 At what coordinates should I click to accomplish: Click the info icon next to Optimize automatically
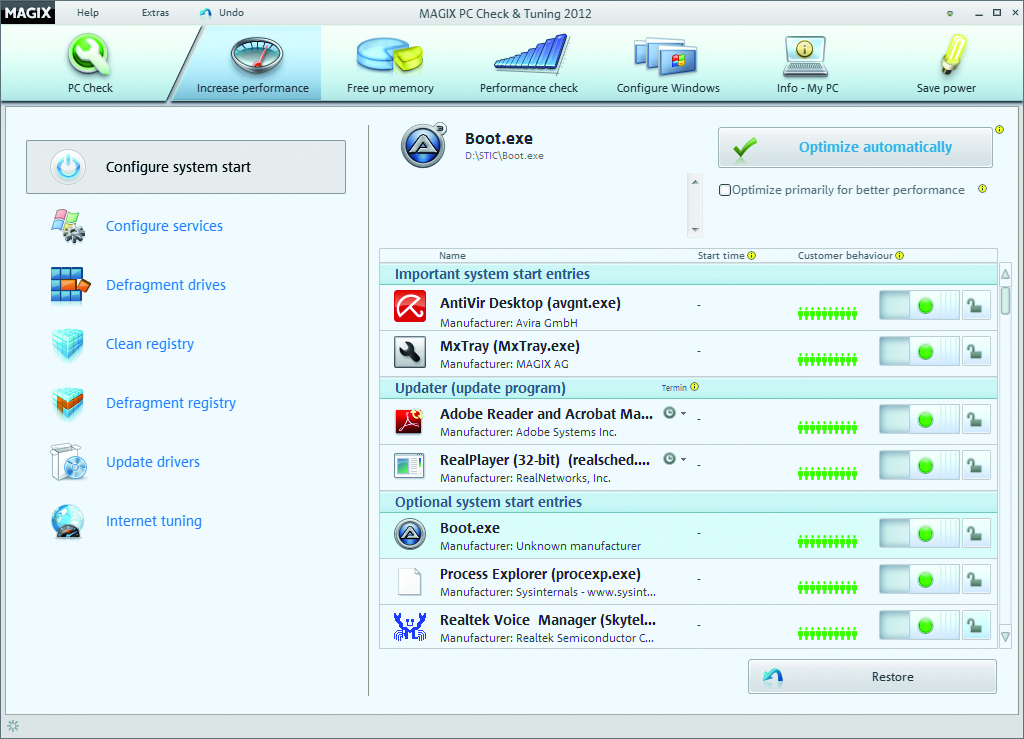[x=999, y=129]
